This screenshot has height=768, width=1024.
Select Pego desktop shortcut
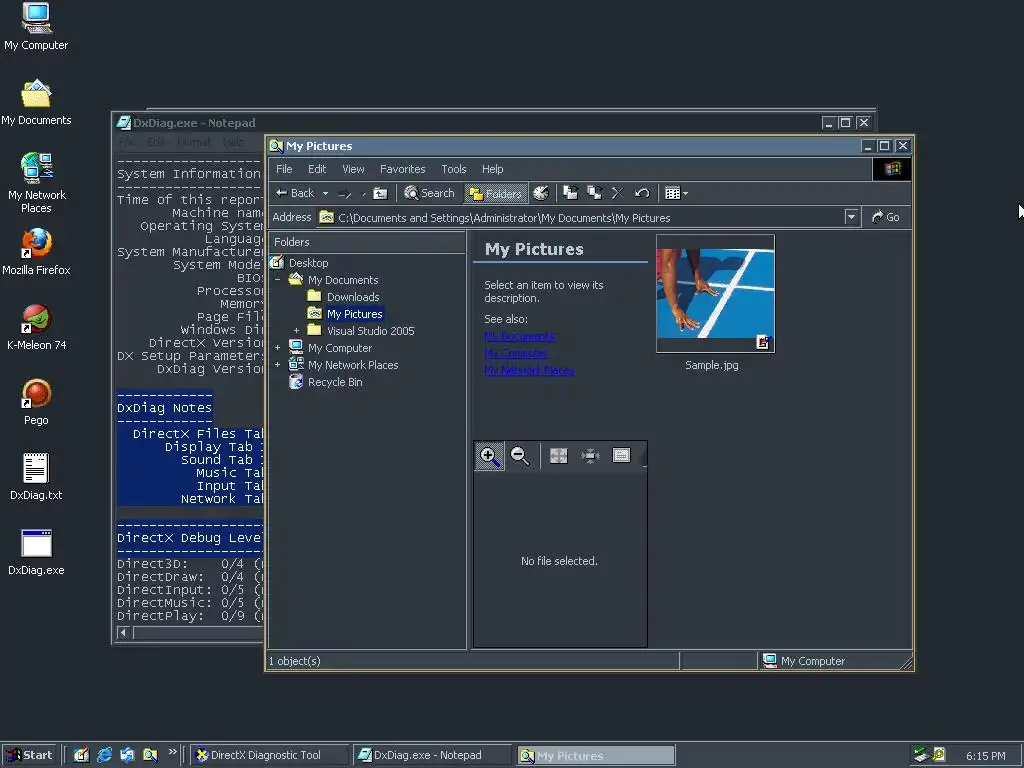pyautogui.click(x=36, y=403)
